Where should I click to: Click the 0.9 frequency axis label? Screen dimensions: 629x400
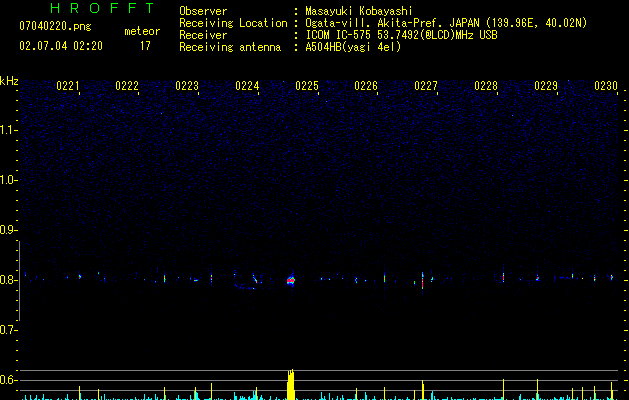(9, 230)
